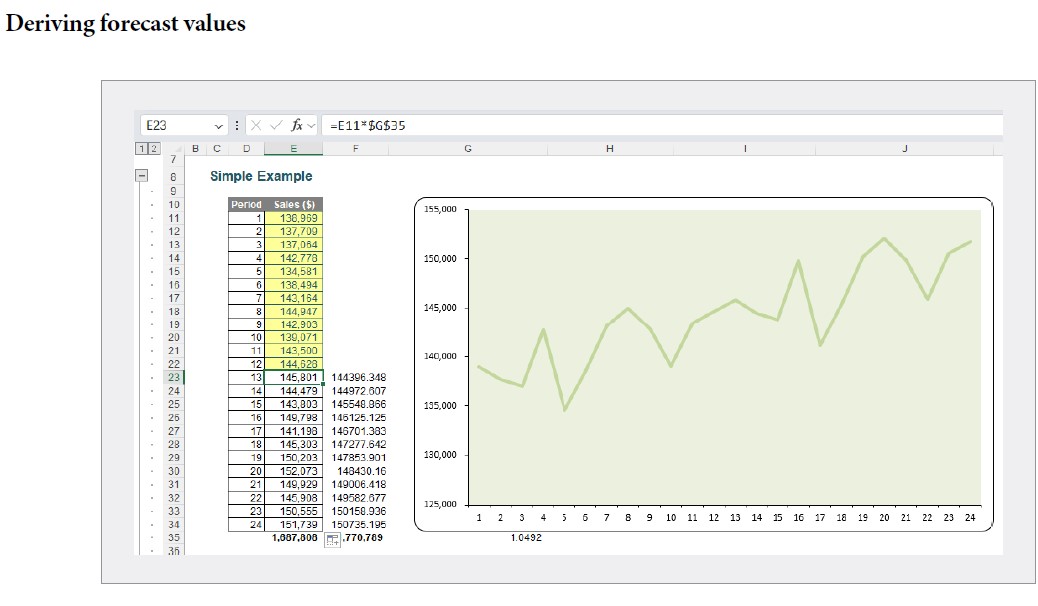Viewport: 1038px width, 606px height.
Task: Click the Insert Function fx icon
Action: click(x=297, y=124)
